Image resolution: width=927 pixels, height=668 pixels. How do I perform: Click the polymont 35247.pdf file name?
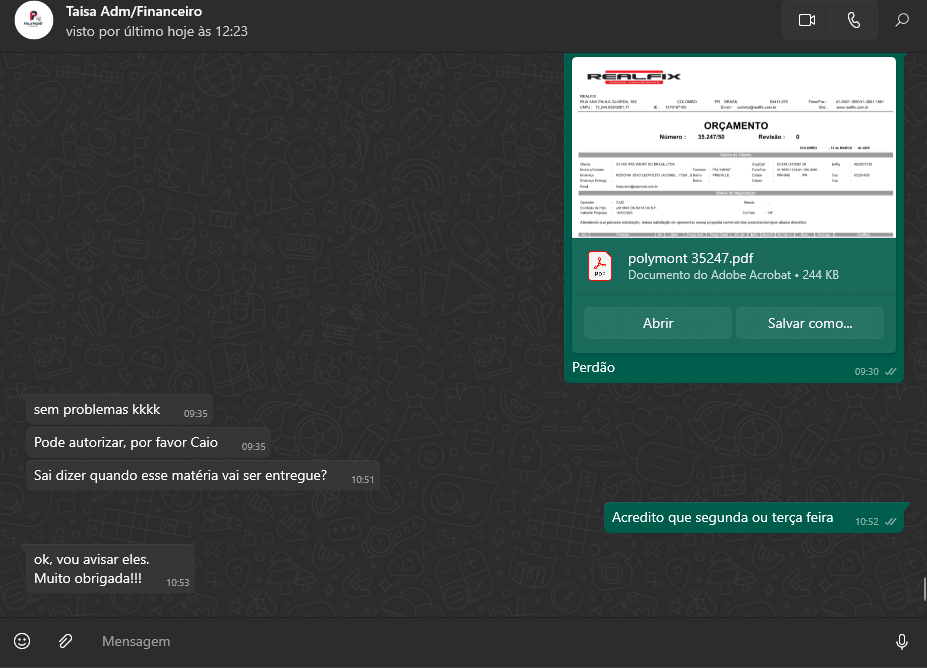pyautogui.click(x=689, y=258)
